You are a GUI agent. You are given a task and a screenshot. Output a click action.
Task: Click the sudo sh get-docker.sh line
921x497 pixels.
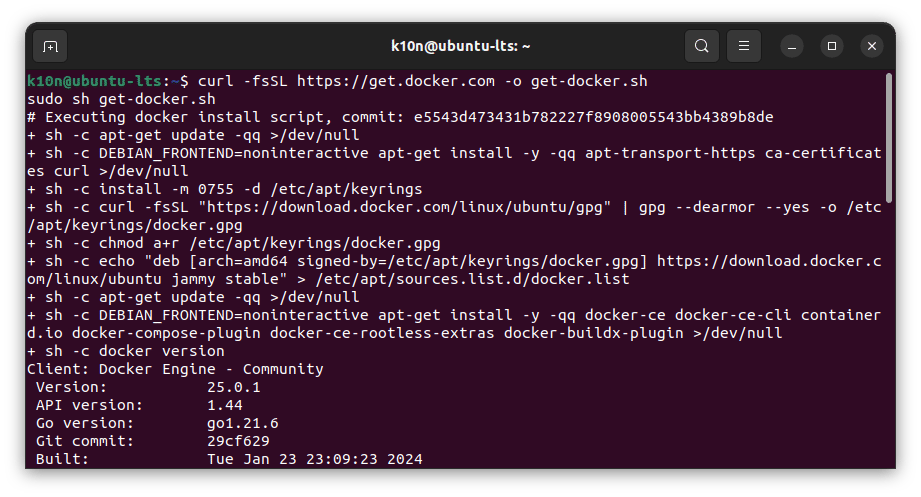[x=121, y=99]
